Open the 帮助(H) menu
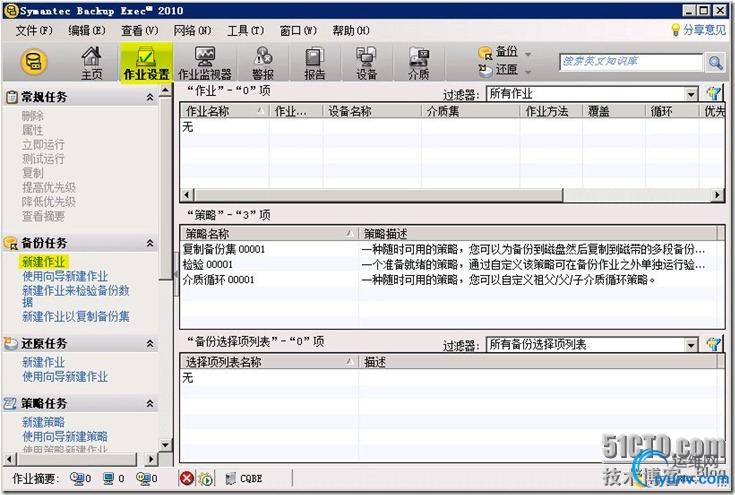Screen dimensions: 735x495 [x=351, y=30]
